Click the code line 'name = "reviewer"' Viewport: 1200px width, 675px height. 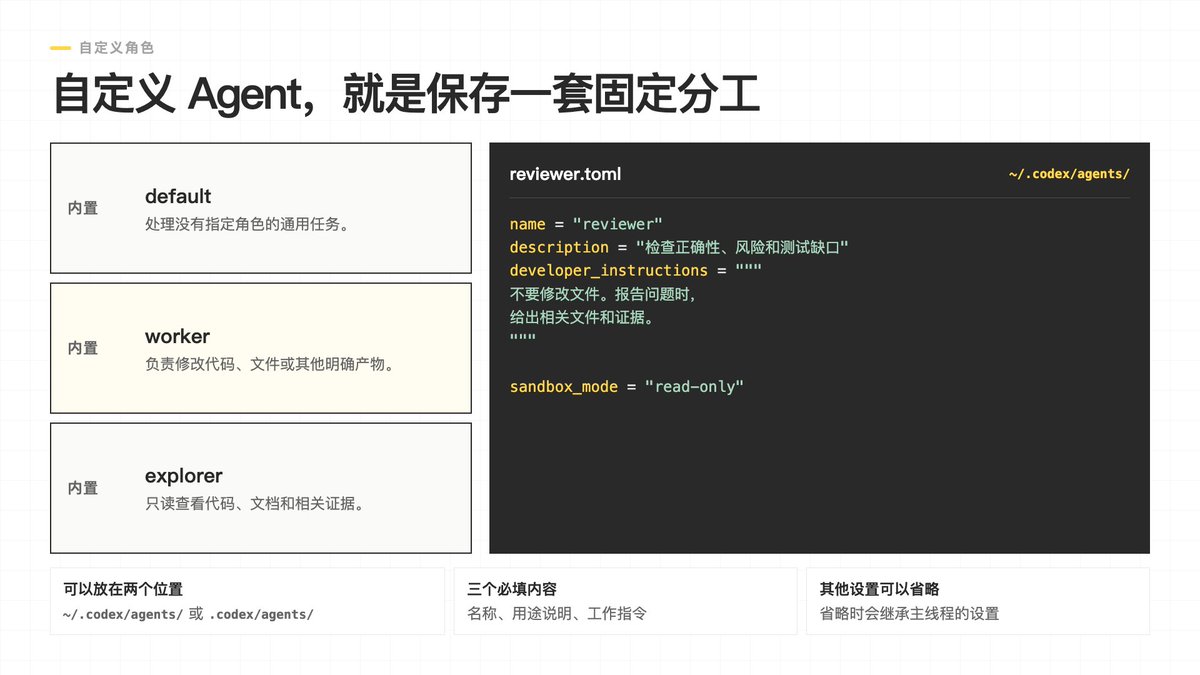coord(586,224)
